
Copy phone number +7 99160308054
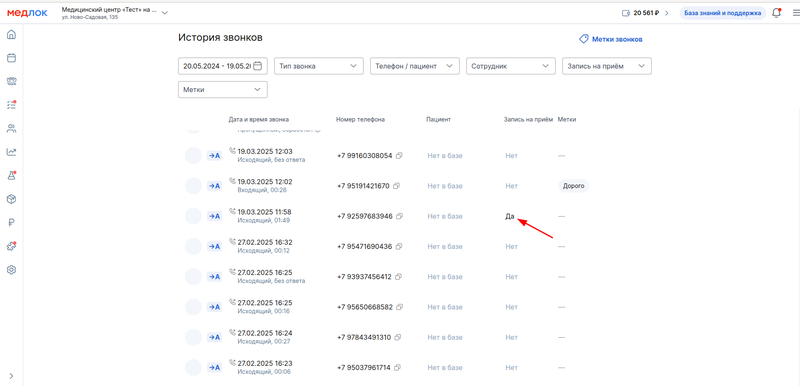(x=399, y=156)
